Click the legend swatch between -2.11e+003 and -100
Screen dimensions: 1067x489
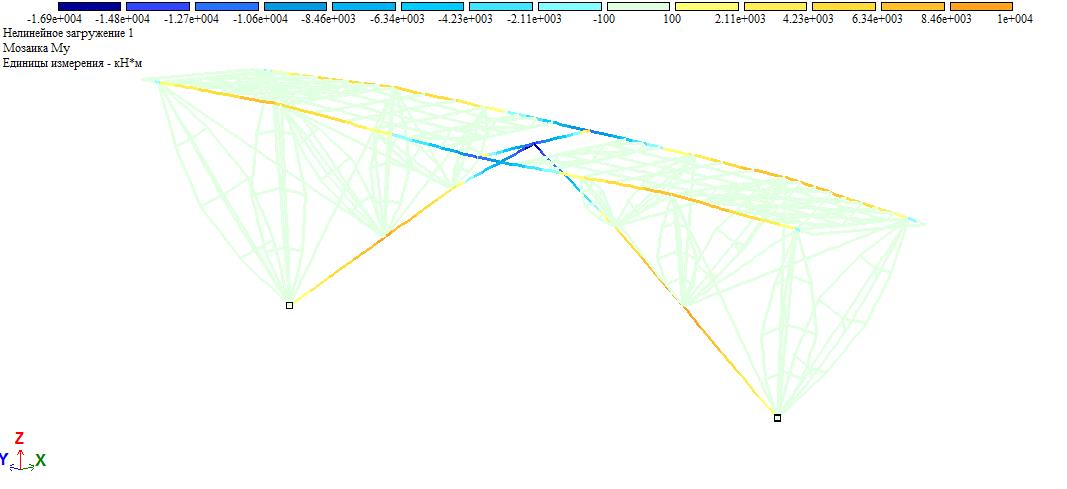569,6
